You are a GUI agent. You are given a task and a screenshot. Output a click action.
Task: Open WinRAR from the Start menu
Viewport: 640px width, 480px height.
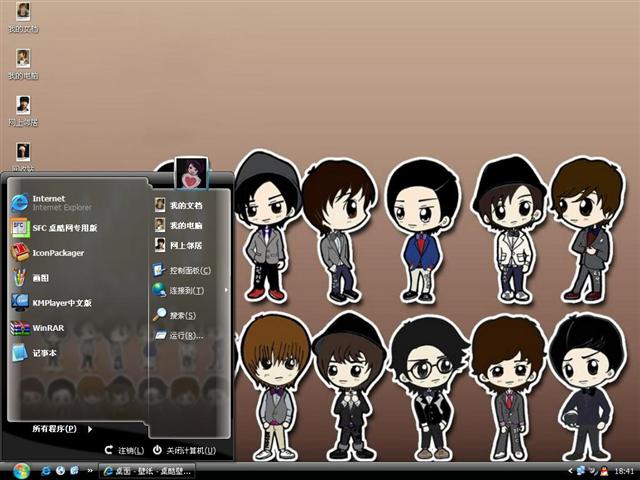[x=38, y=328]
